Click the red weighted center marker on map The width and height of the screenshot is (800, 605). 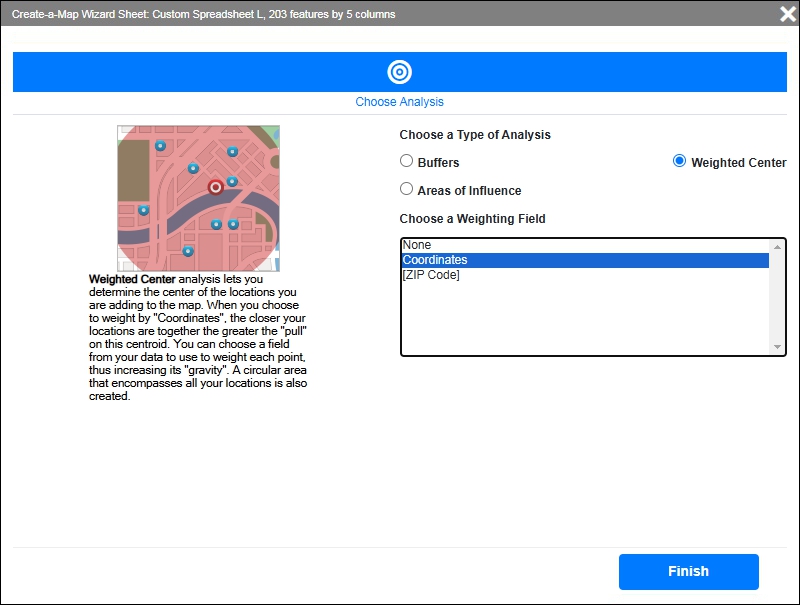click(x=215, y=187)
